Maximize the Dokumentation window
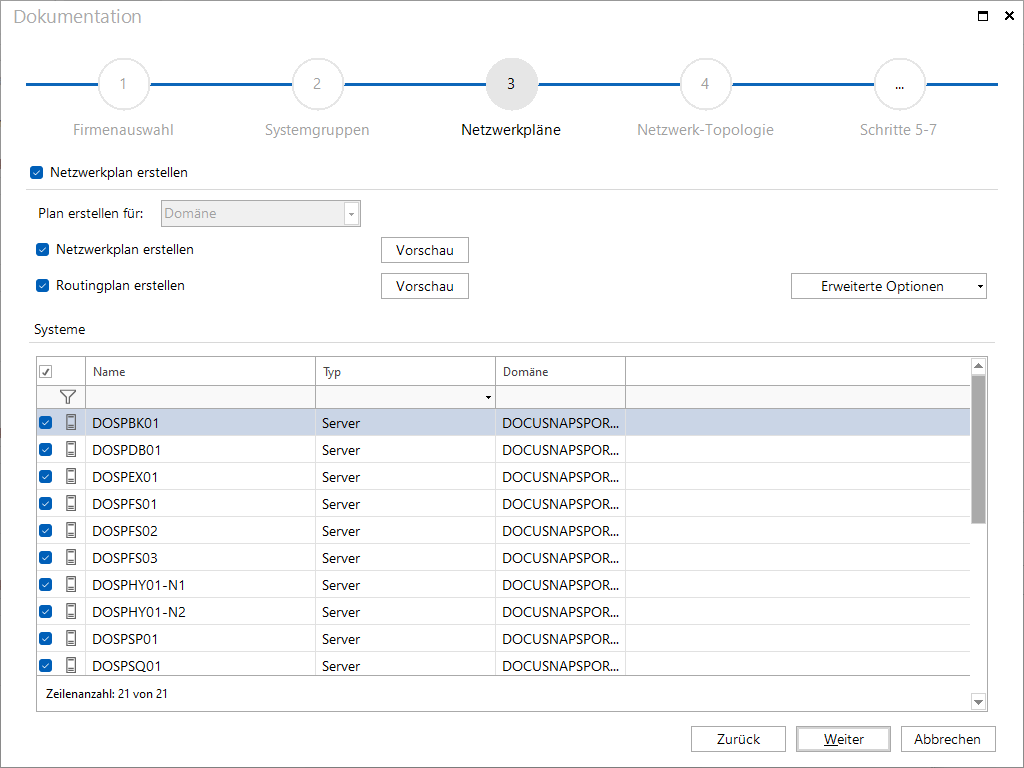This screenshot has height=768, width=1024. pos(982,16)
